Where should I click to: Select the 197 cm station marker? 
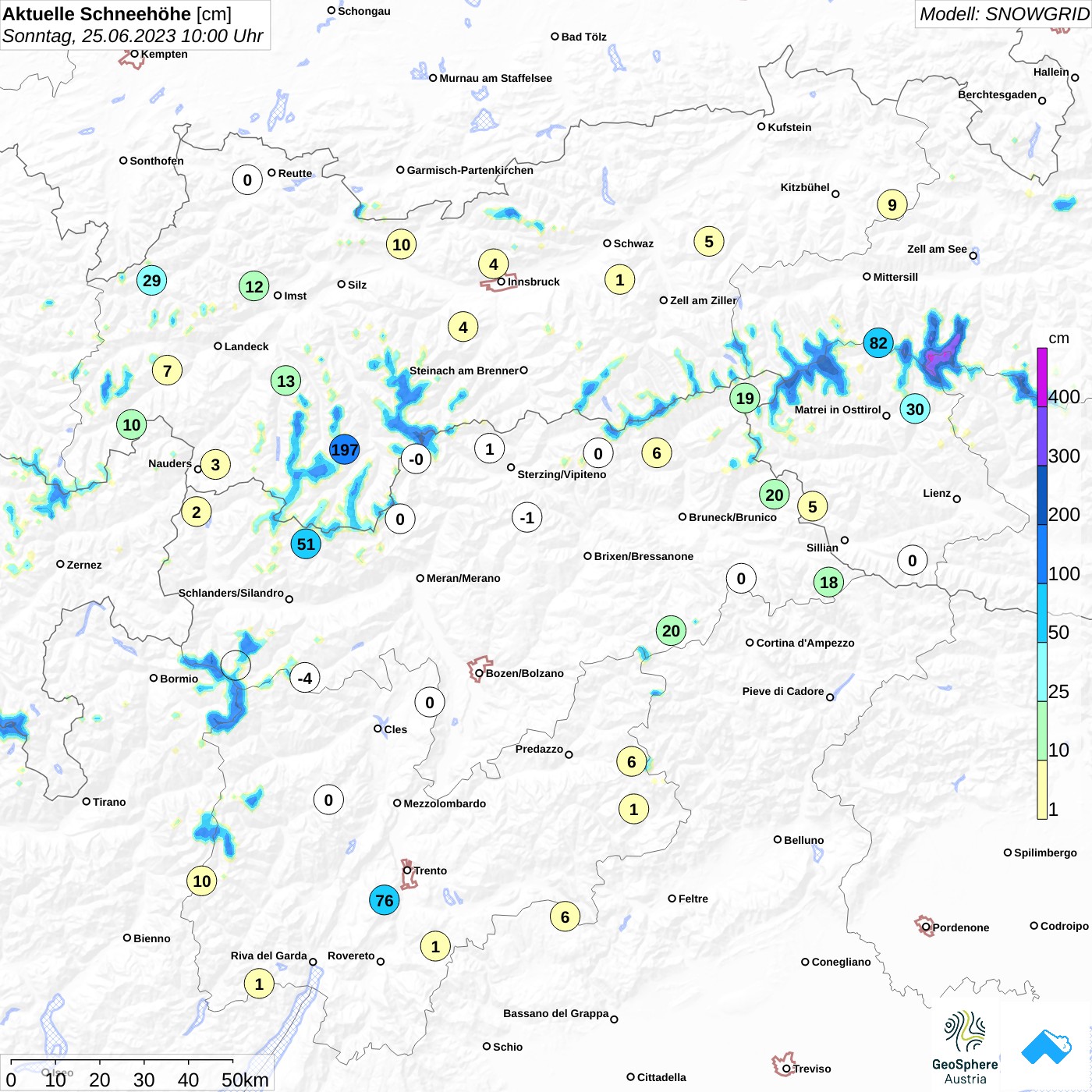pos(344,450)
